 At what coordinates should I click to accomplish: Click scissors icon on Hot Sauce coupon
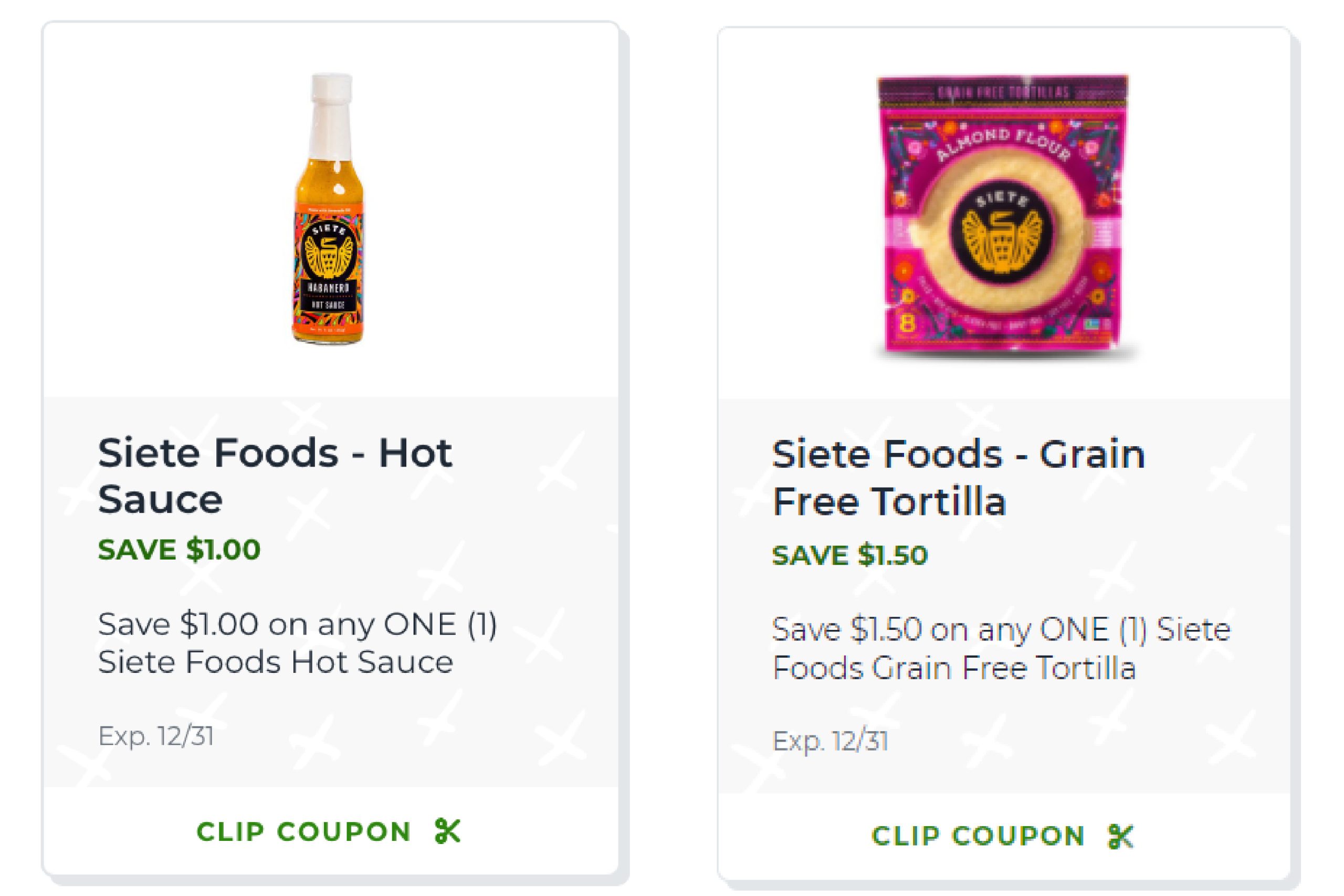pyautogui.click(x=447, y=831)
